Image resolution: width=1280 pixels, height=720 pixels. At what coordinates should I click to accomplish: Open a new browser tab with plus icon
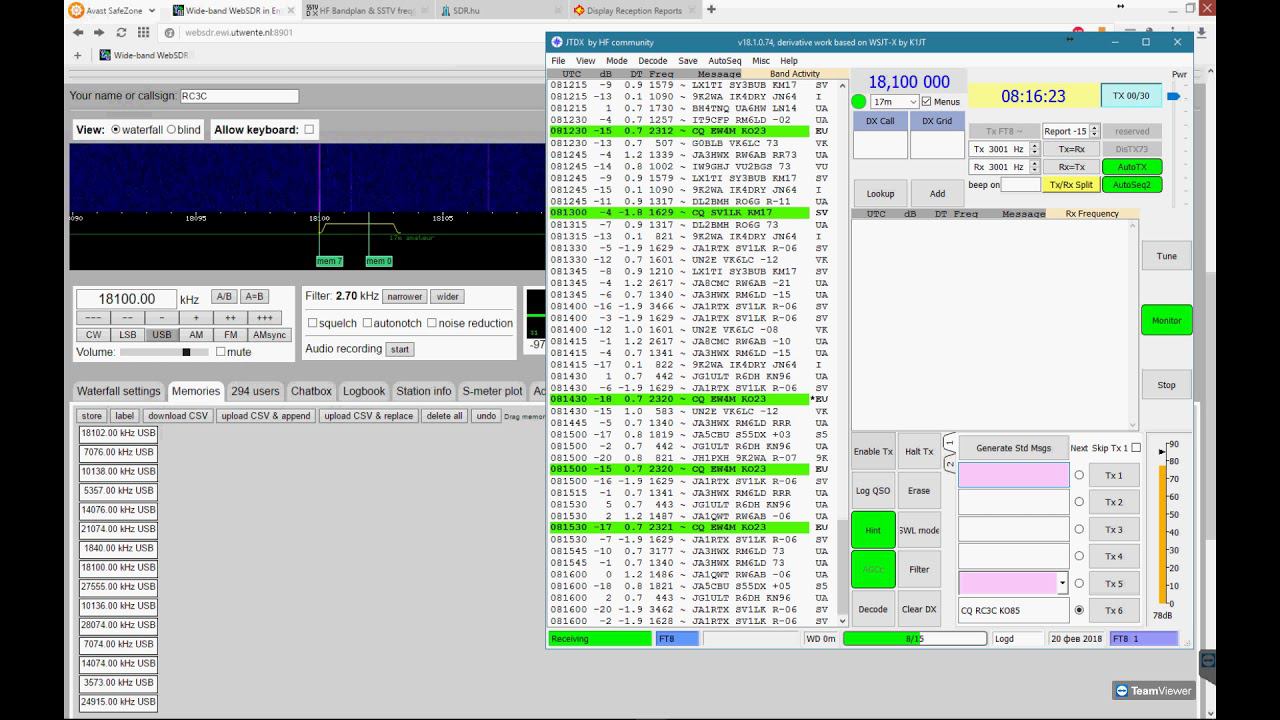[711, 10]
